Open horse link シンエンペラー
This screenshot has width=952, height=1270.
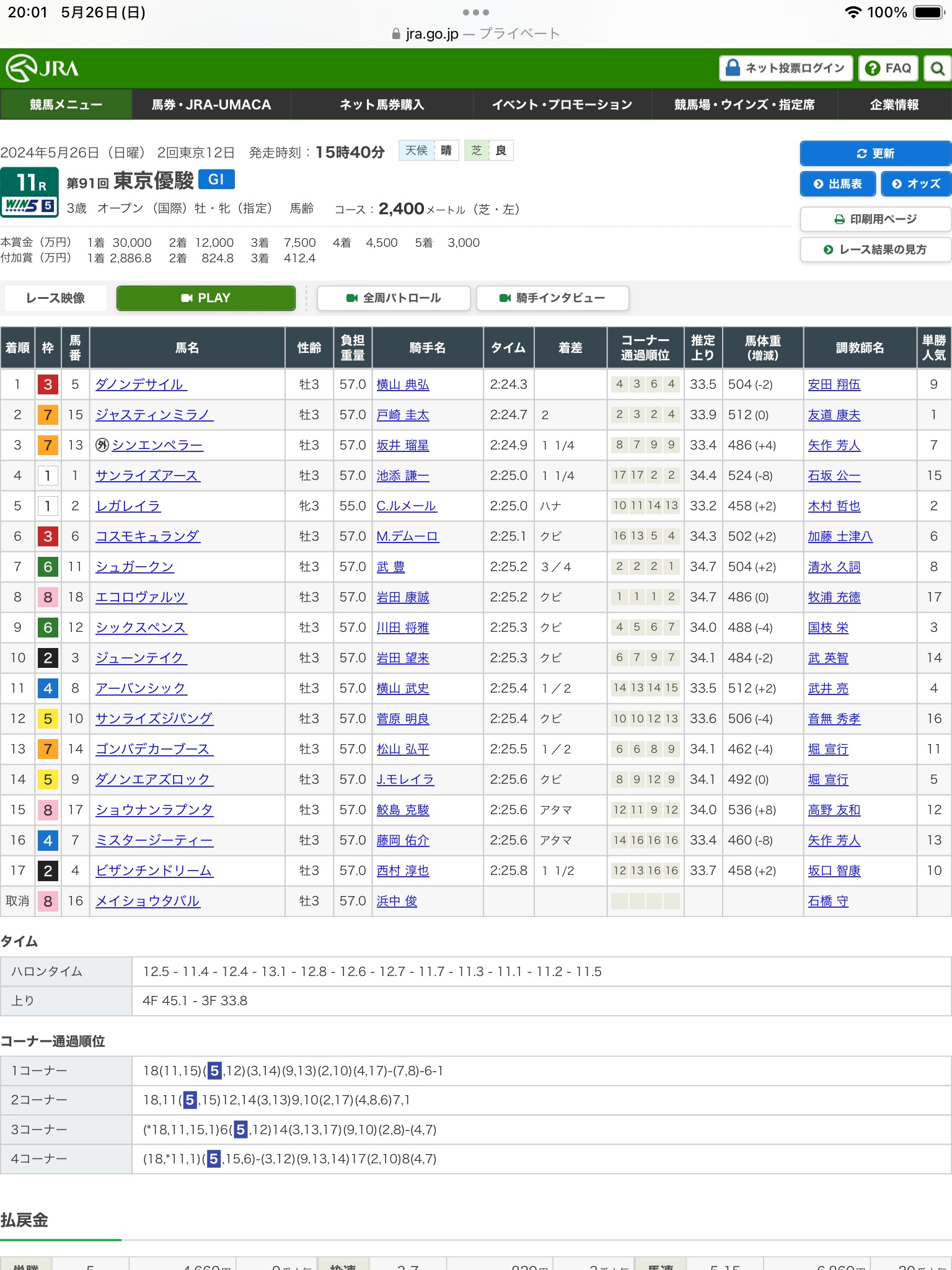click(157, 445)
